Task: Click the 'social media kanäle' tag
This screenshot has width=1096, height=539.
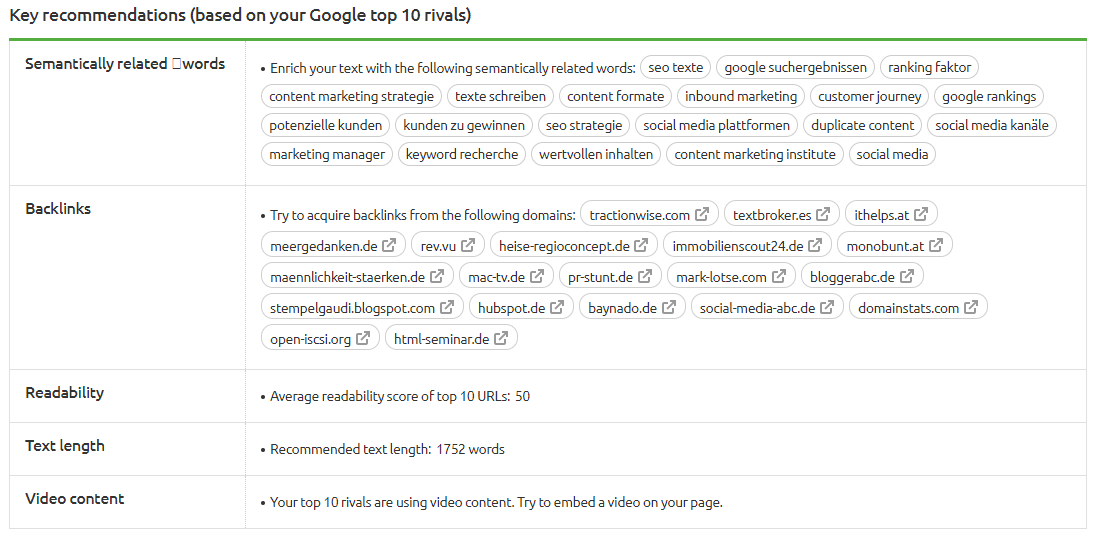Action: click(x=992, y=126)
